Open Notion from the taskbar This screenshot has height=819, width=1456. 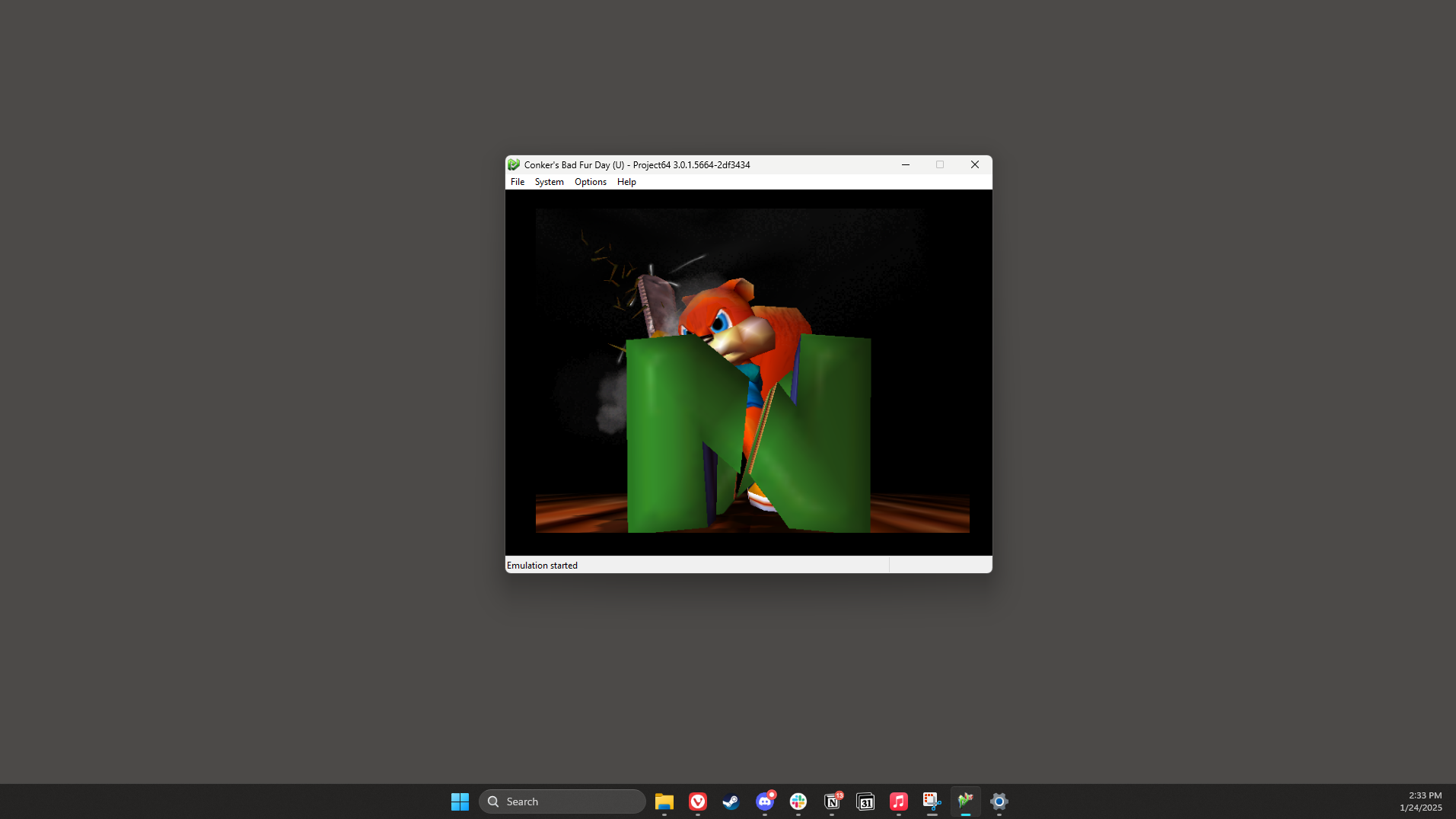(832, 801)
